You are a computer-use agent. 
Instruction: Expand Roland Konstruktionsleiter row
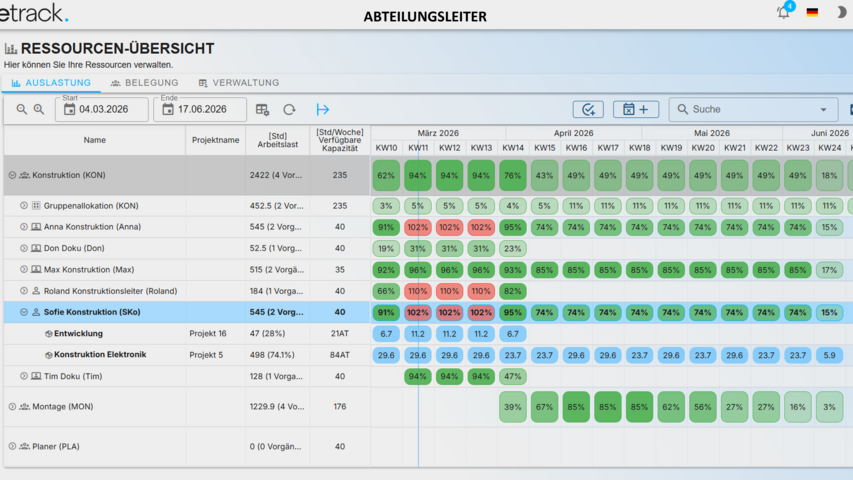23,291
